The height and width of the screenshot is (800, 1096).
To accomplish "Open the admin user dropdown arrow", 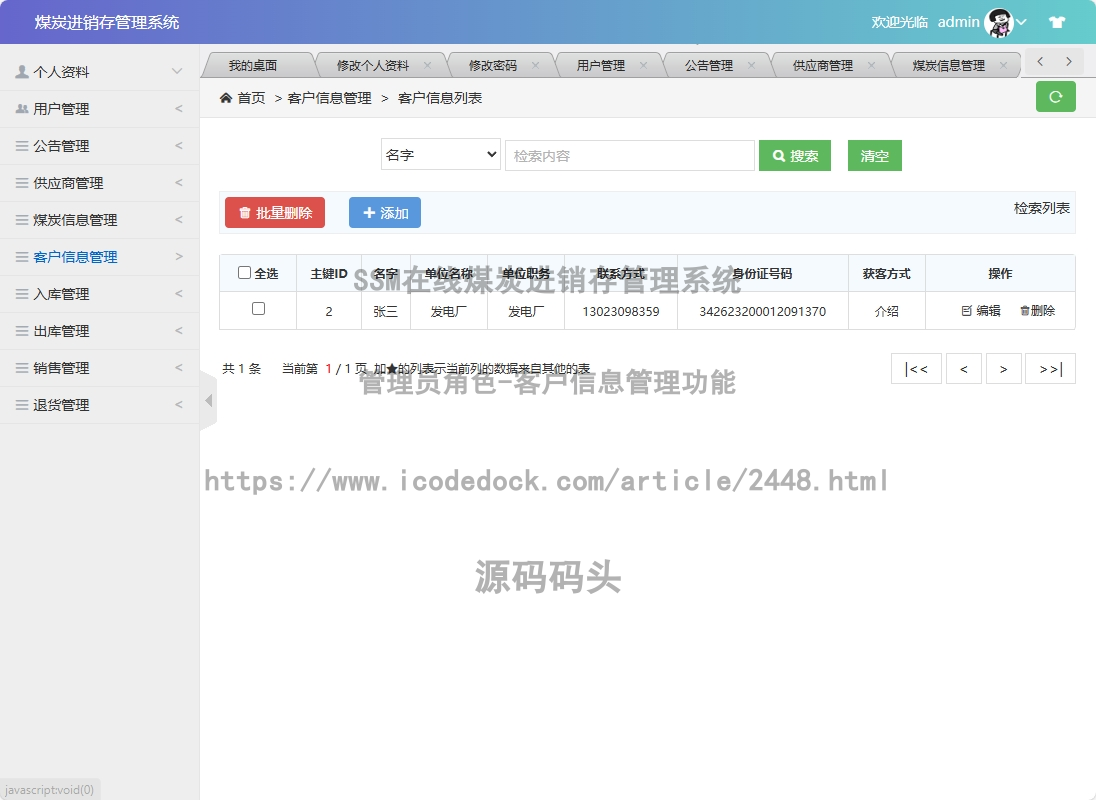I will point(1021,22).
